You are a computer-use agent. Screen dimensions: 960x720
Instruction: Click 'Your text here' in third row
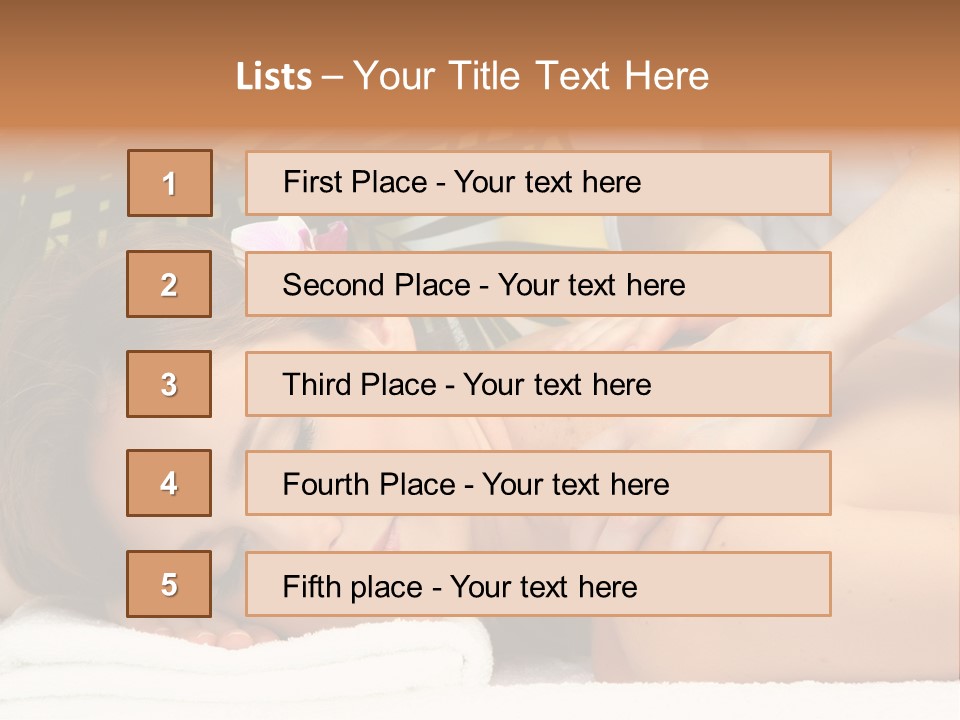[x=557, y=385]
